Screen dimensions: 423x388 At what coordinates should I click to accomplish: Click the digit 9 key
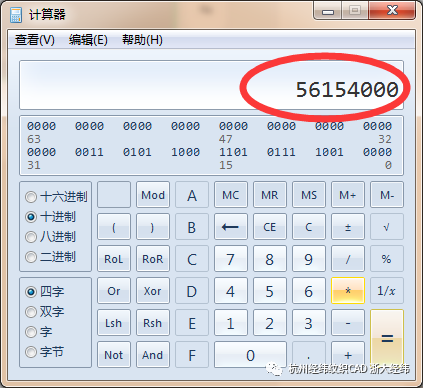(309, 259)
